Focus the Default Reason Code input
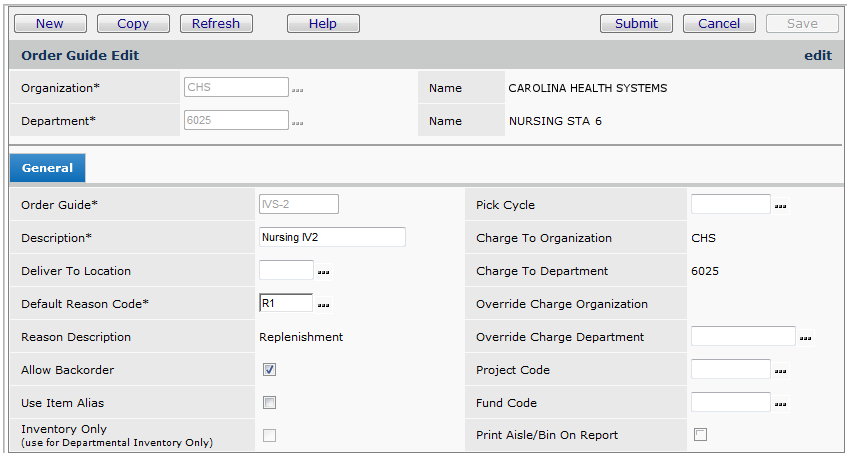This screenshot has width=848, height=453. (285, 303)
